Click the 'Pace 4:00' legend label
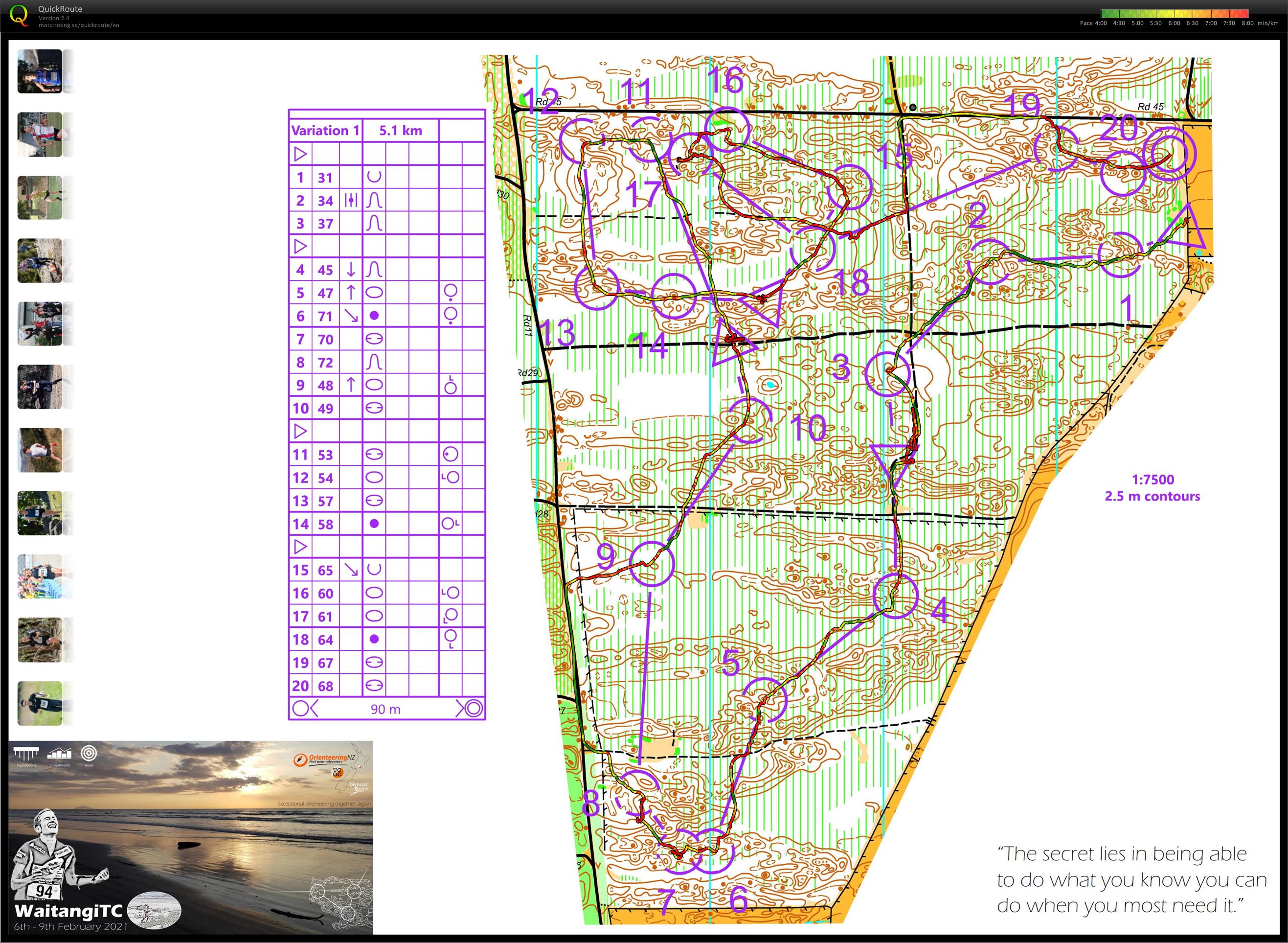 point(1093,23)
